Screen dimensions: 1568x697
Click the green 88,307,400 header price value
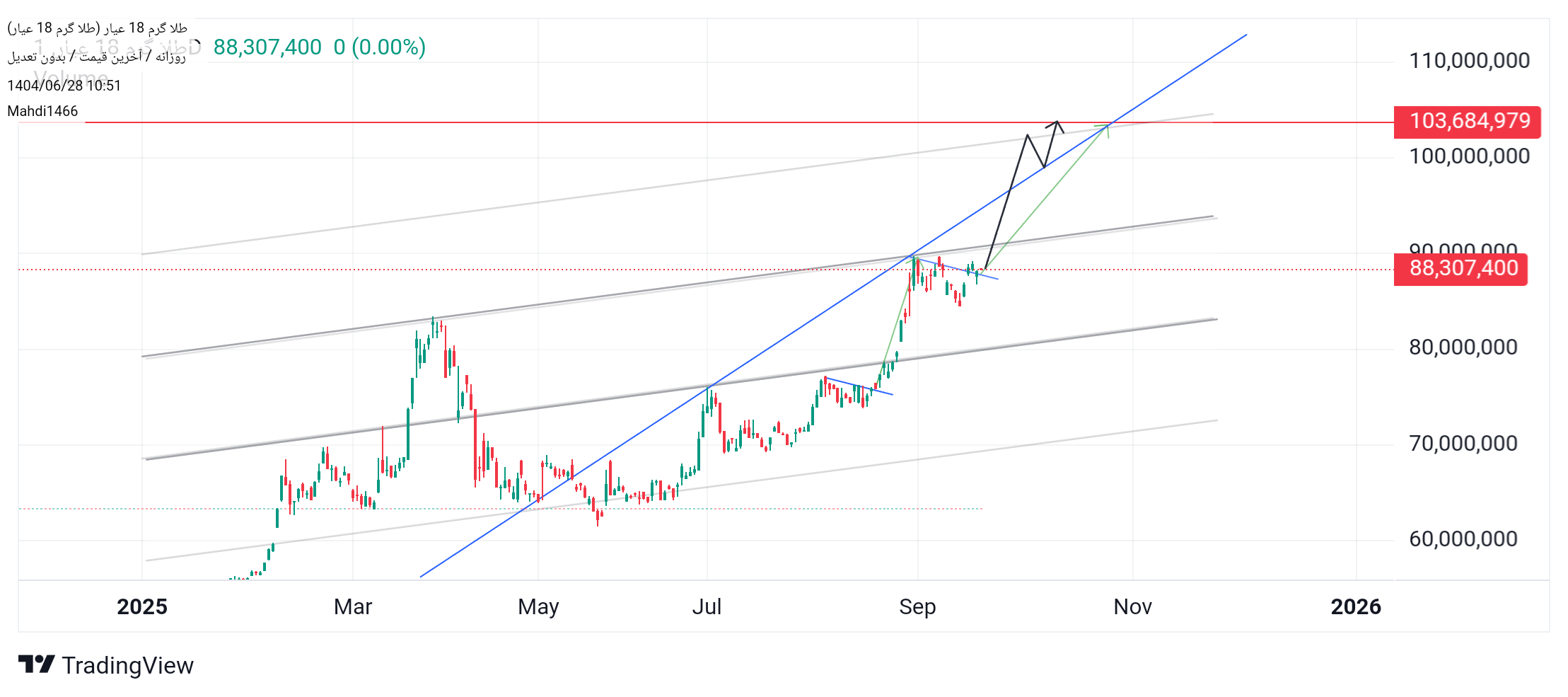click(267, 47)
